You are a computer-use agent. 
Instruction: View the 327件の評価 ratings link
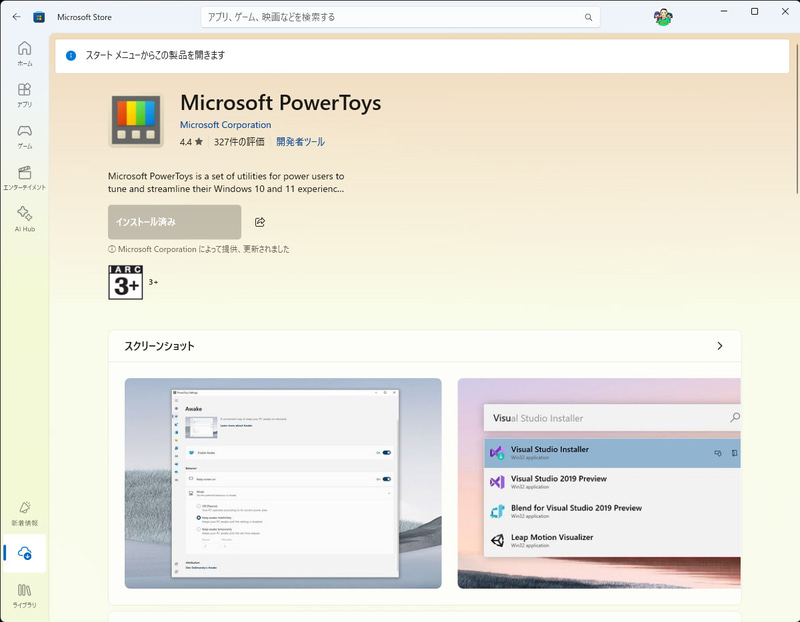tap(239, 143)
